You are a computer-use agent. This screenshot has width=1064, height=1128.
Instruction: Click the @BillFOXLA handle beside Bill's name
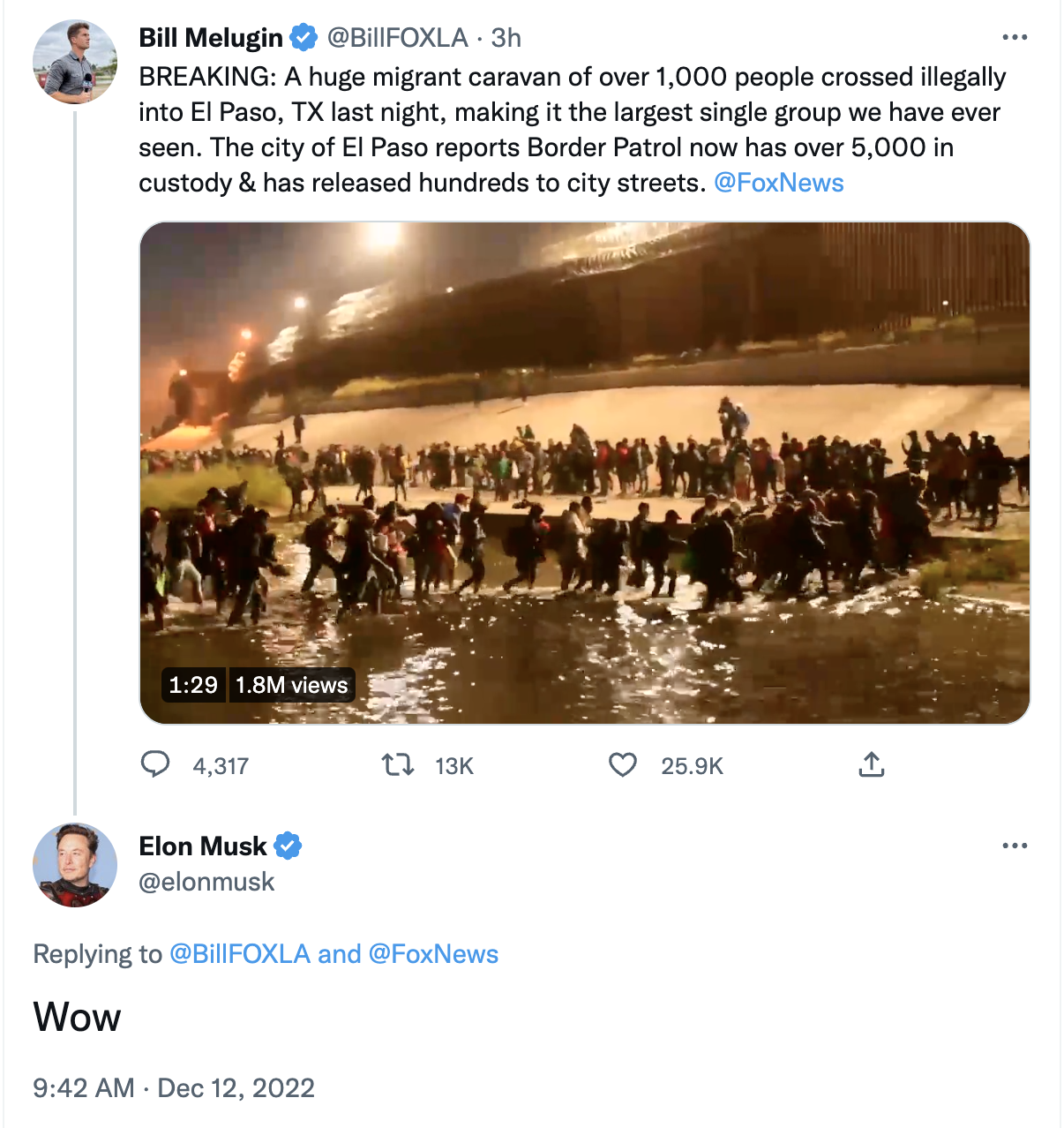tap(397, 38)
